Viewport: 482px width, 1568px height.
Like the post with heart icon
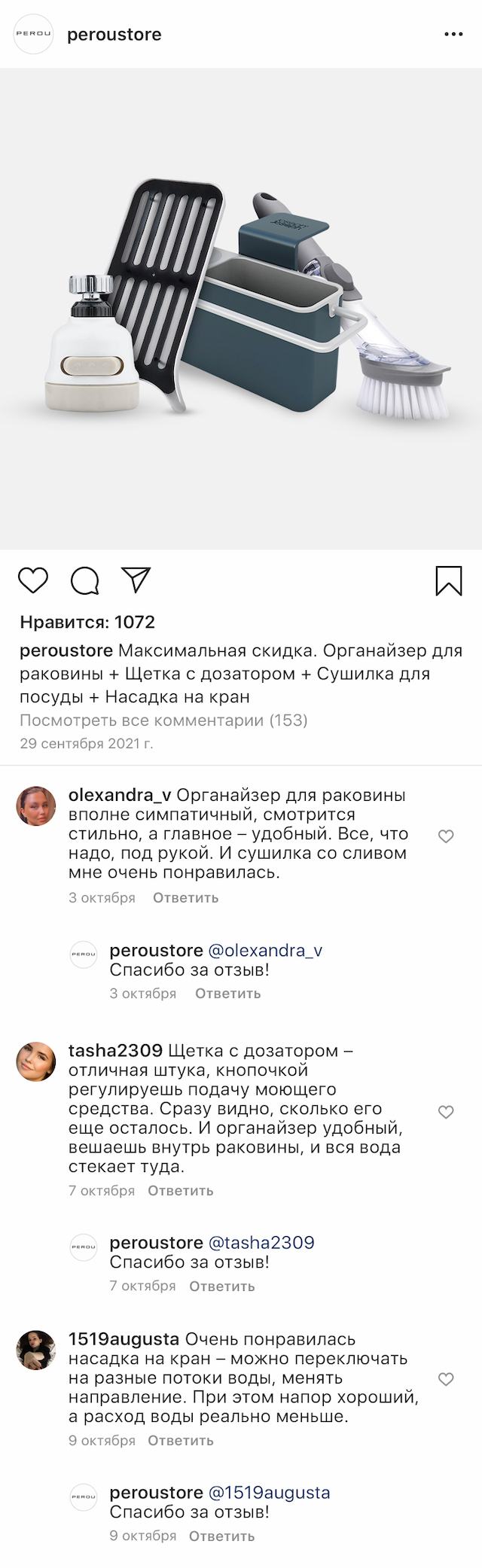pos(33,580)
